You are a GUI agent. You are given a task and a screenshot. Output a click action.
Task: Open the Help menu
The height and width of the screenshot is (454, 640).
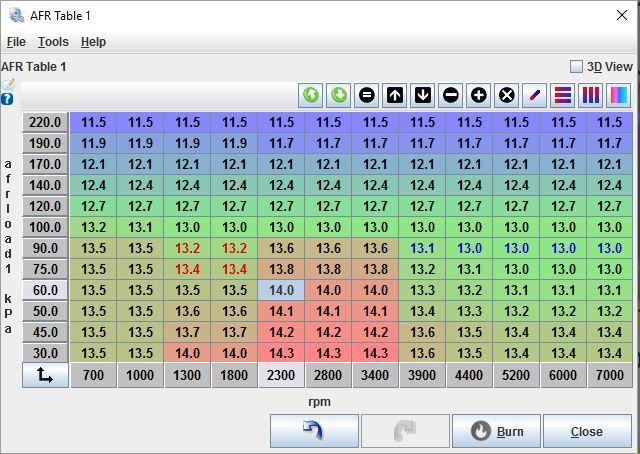[93, 42]
